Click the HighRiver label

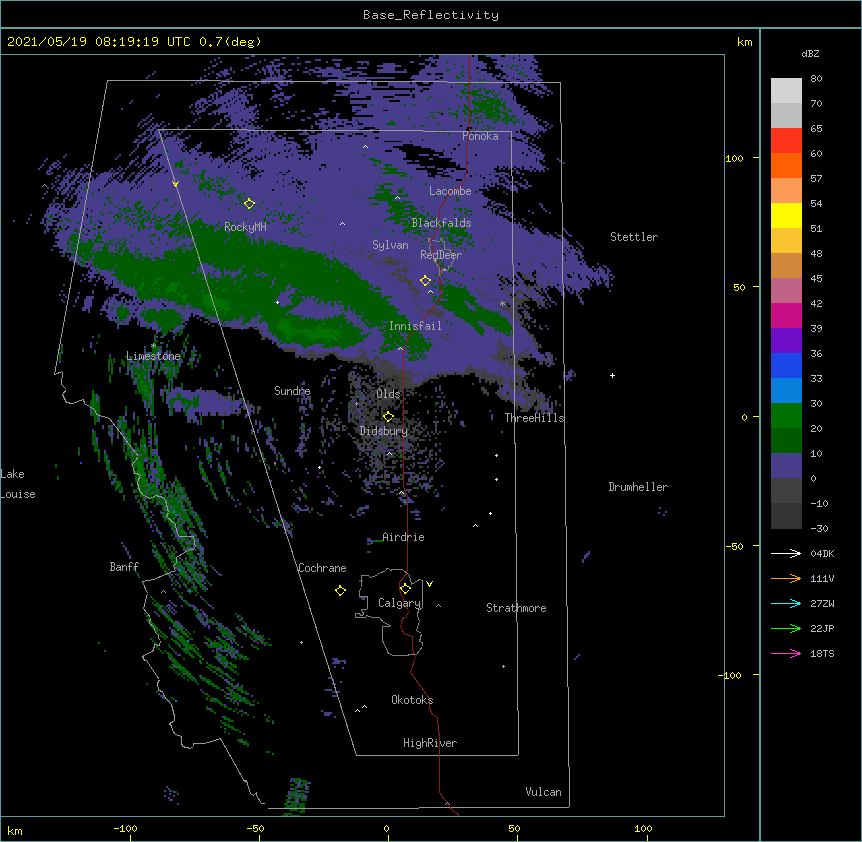click(x=430, y=743)
